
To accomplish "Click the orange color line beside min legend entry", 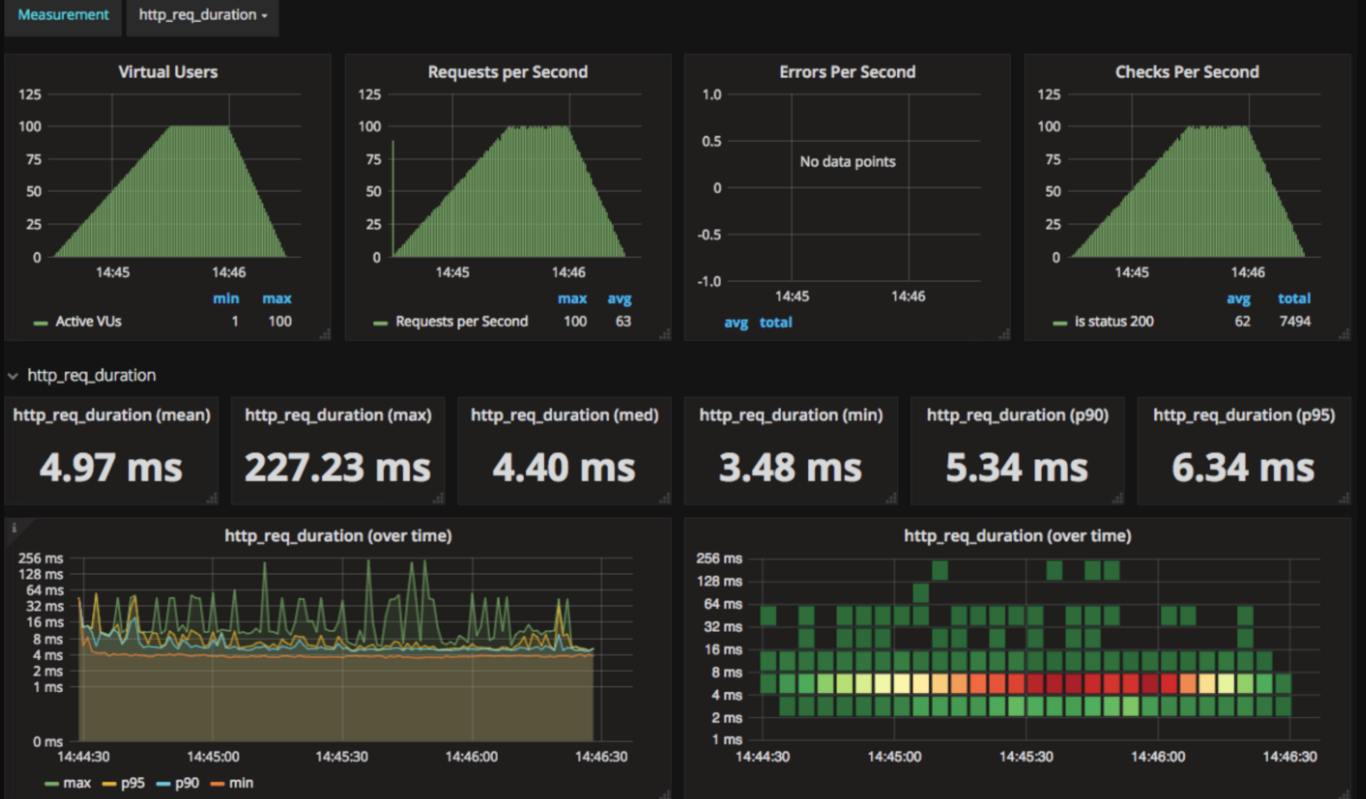I will [x=217, y=783].
